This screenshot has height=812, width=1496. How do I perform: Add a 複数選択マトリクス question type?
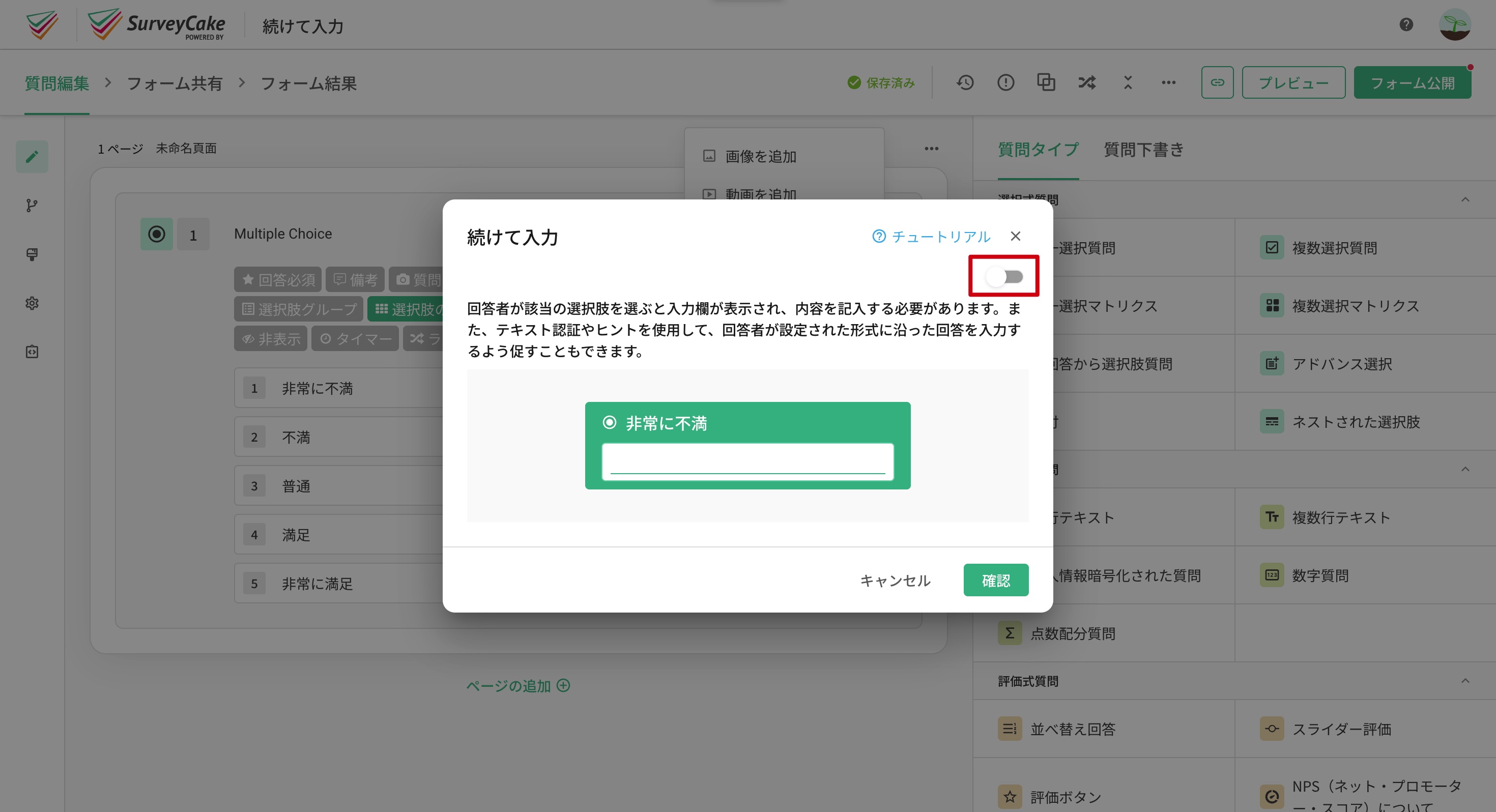1365,305
